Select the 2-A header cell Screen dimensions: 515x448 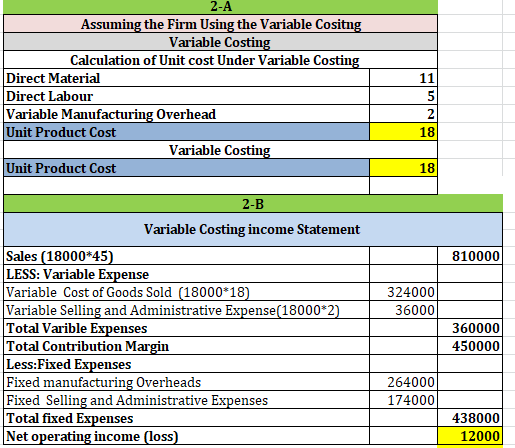tap(220, 7)
